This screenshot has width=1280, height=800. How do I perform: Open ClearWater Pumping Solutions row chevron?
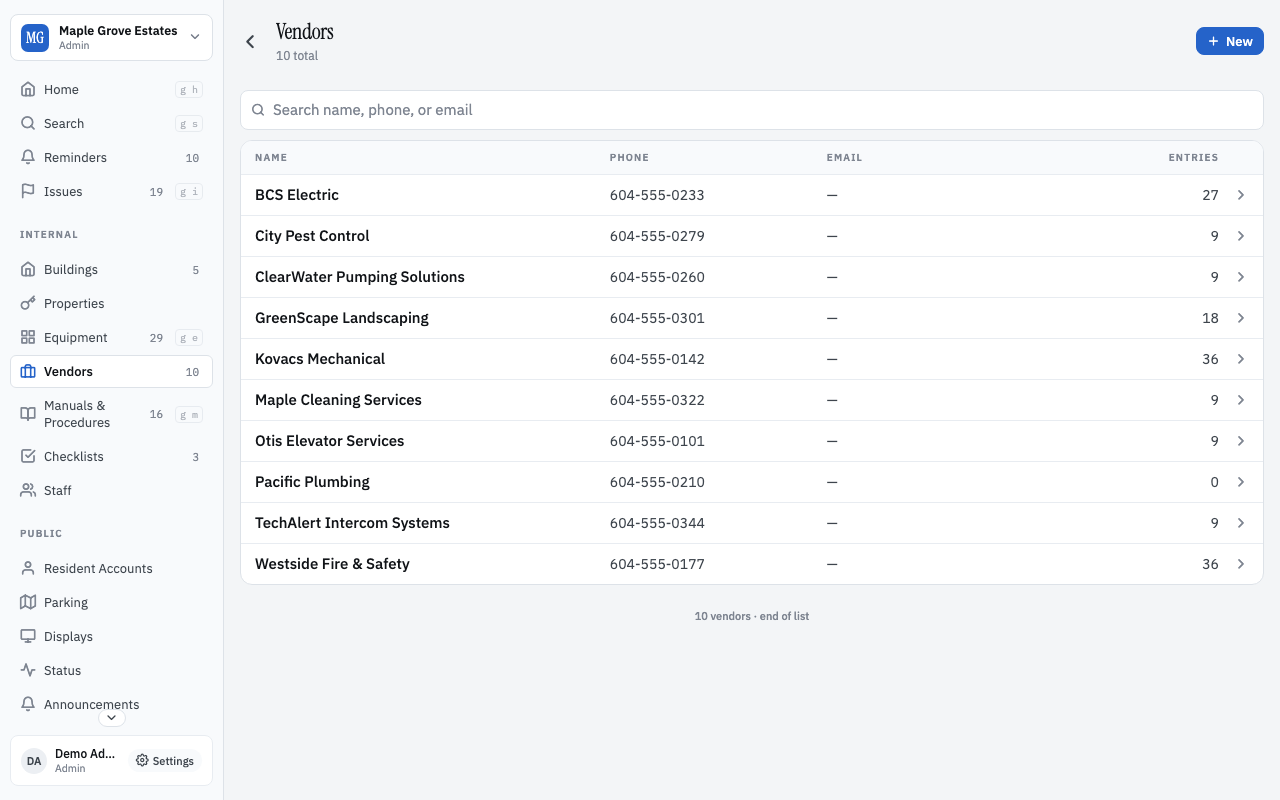[x=1241, y=277]
